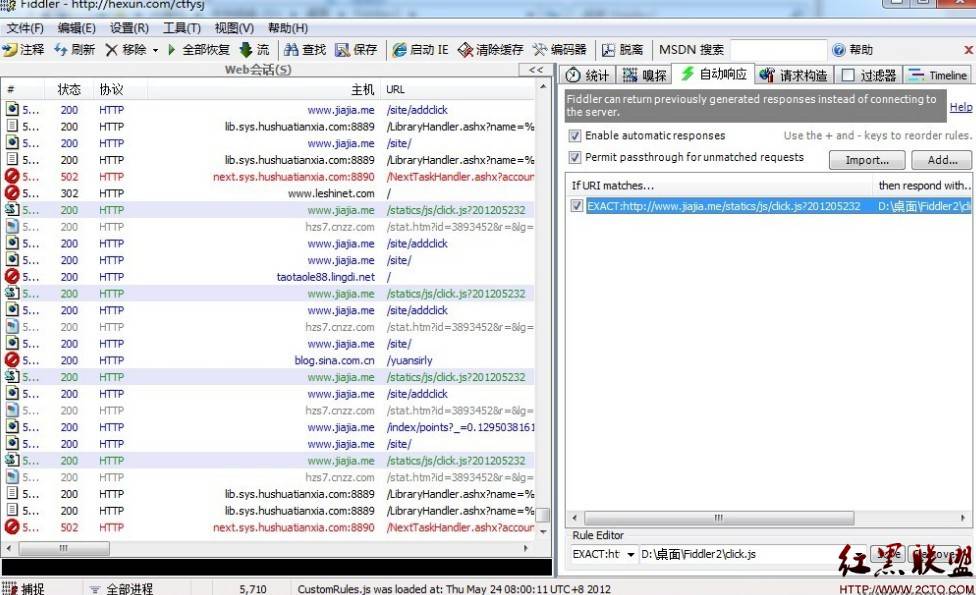Click the 5,710 session count in status bar
Viewport: 976px width, 595px height.
(x=253, y=589)
